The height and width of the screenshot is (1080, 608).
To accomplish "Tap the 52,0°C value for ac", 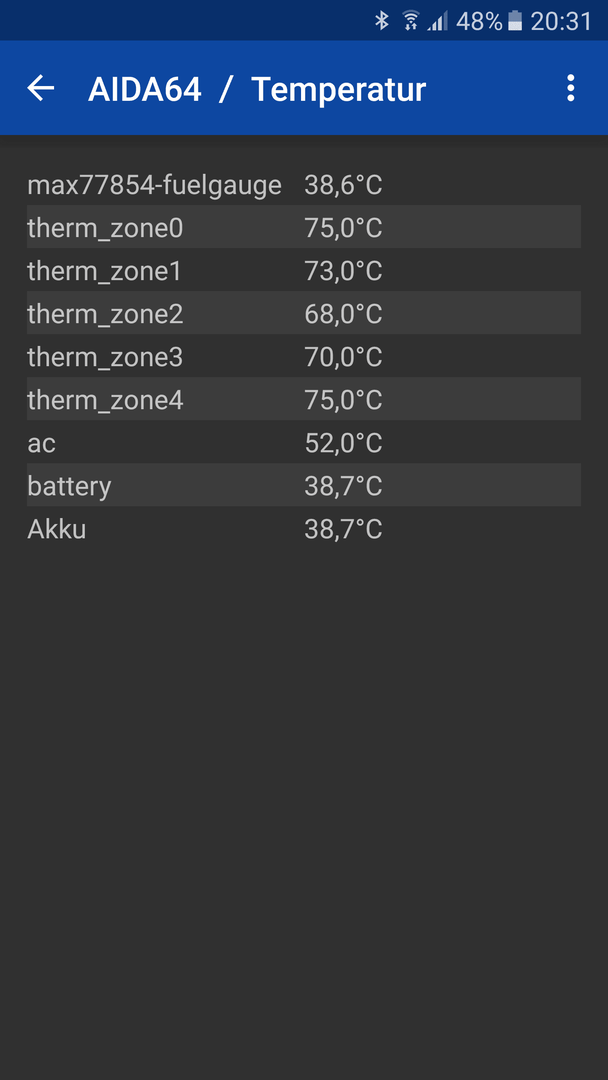I will coord(343,443).
